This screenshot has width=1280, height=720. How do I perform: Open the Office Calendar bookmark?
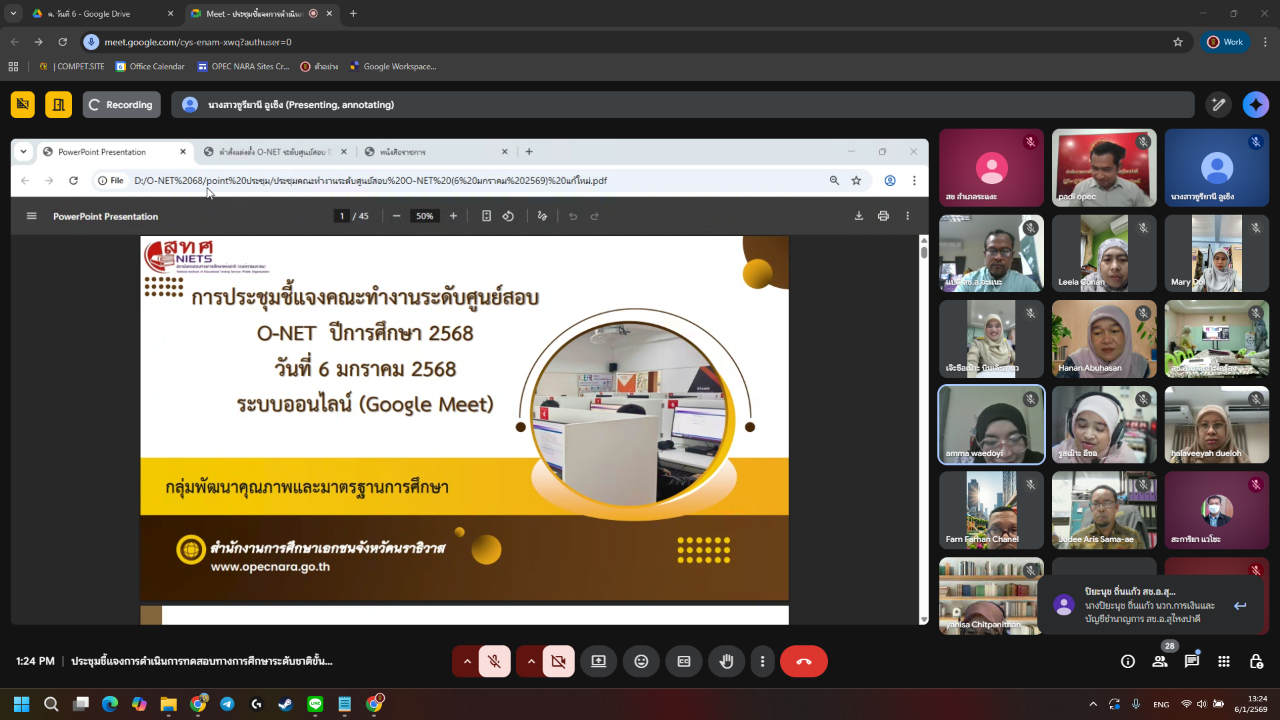click(150, 67)
